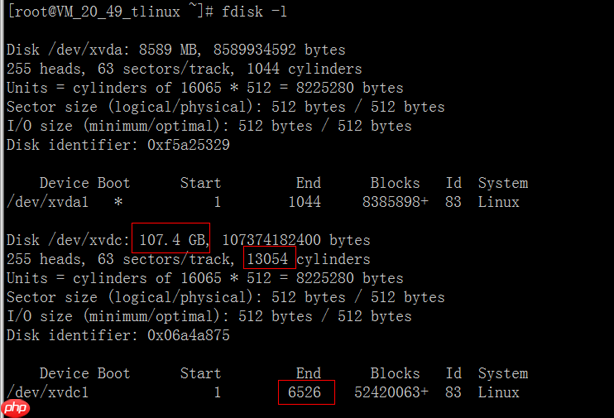Click the disk identifier 0x06a4a875
Screen dimensions: 614x418
(188, 335)
